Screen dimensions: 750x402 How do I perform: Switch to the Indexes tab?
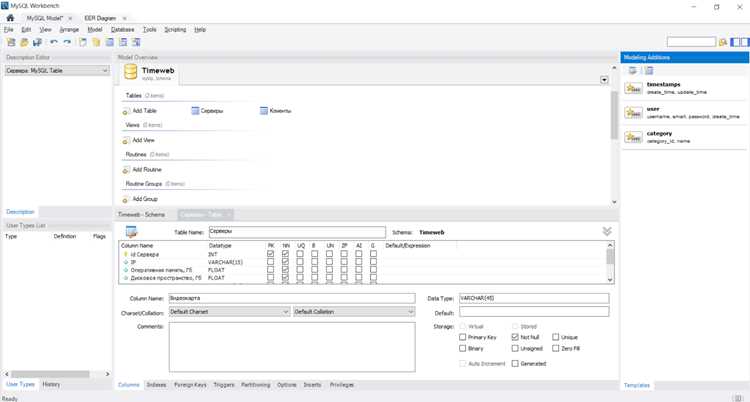click(x=156, y=385)
